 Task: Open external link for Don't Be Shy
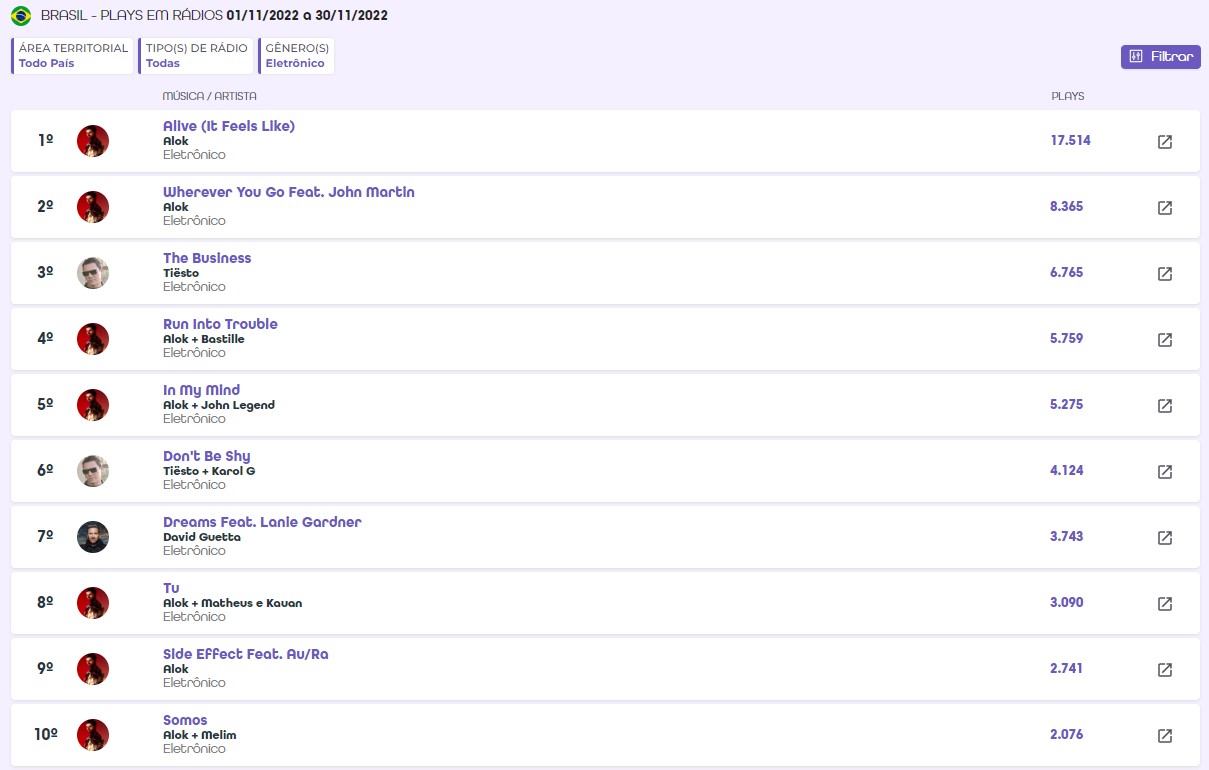1165,472
